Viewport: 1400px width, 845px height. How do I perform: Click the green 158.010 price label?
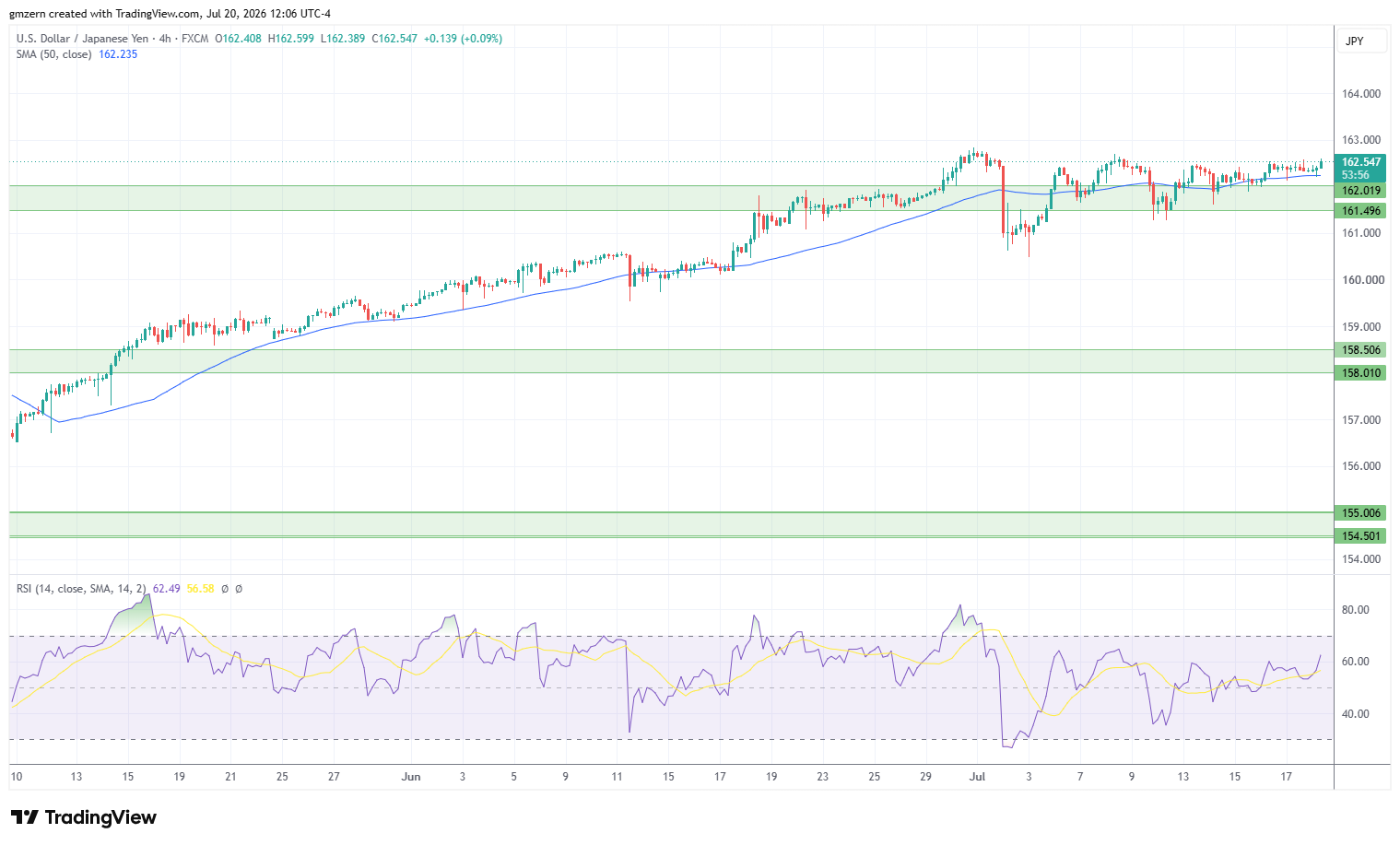[1359, 373]
